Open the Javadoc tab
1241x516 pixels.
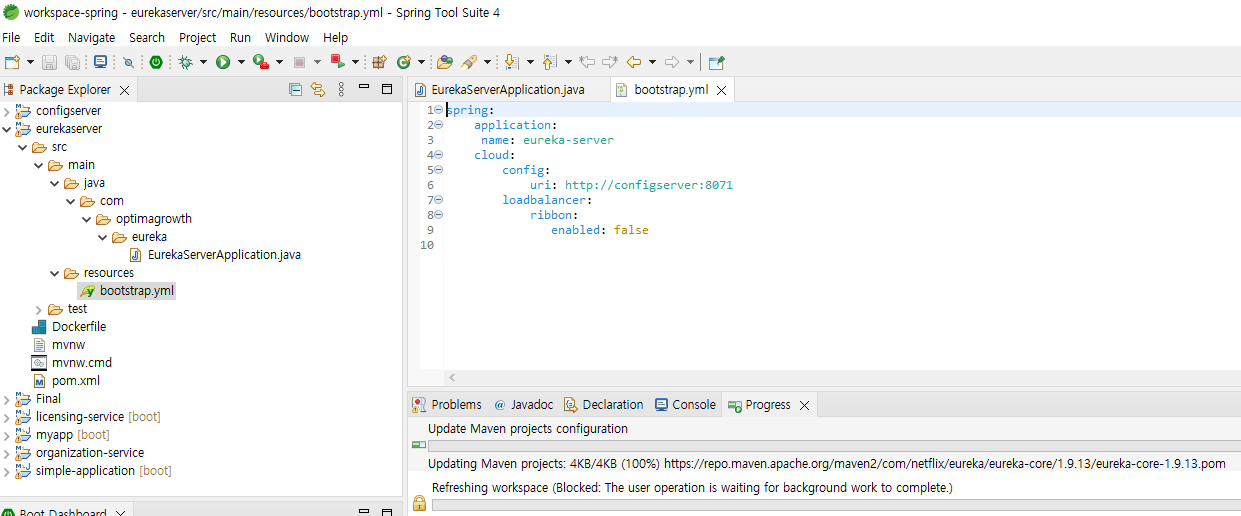coord(523,405)
